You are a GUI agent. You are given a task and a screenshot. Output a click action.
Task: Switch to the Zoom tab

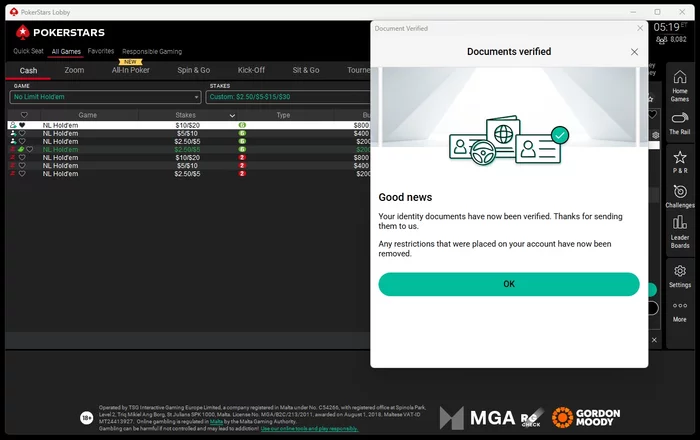tap(74, 70)
